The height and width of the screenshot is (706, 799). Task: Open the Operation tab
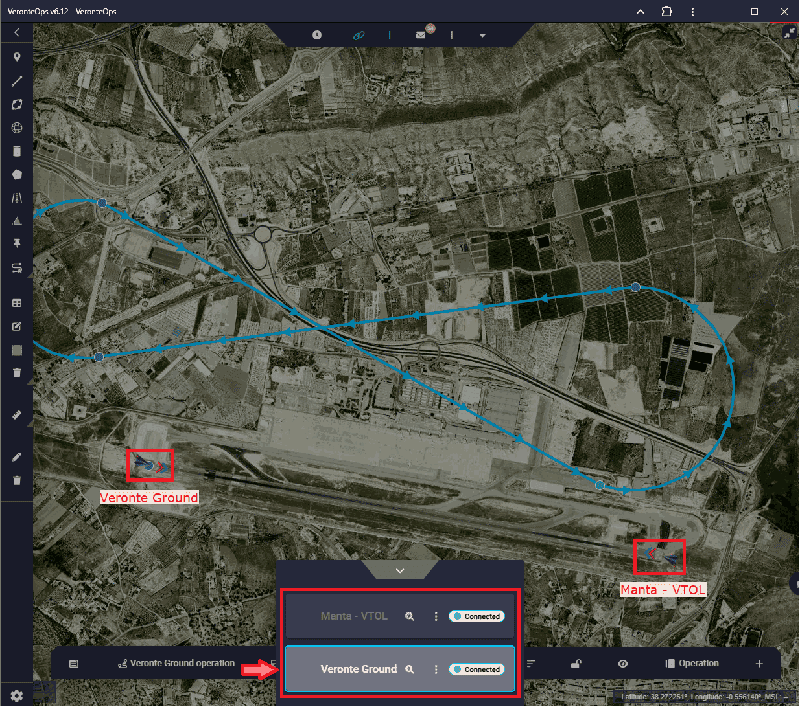[x=692, y=663]
